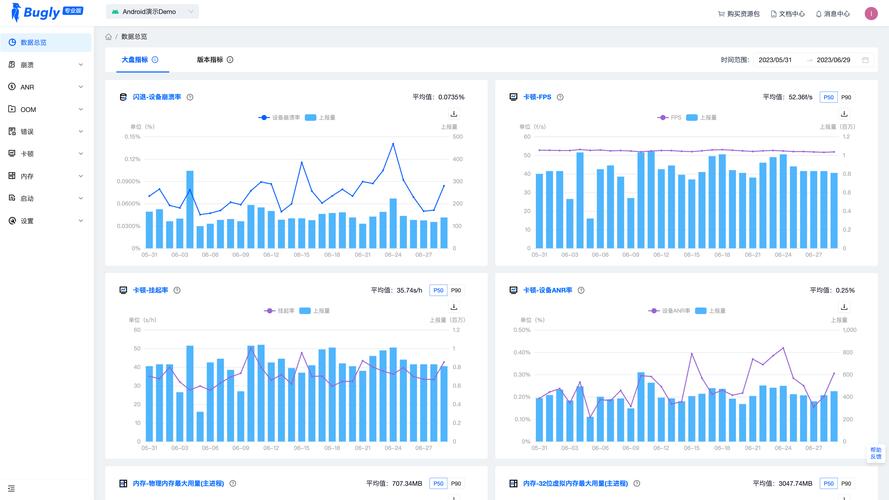The width and height of the screenshot is (889, 500).
Task: Select P50 in 卡顿-挂起率 chart
Action: 438,290
